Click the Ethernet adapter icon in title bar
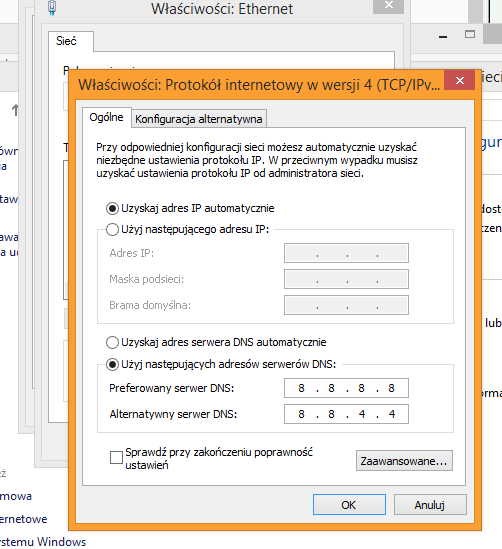The width and height of the screenshot is (502, 549). click(x=52, y=8)
